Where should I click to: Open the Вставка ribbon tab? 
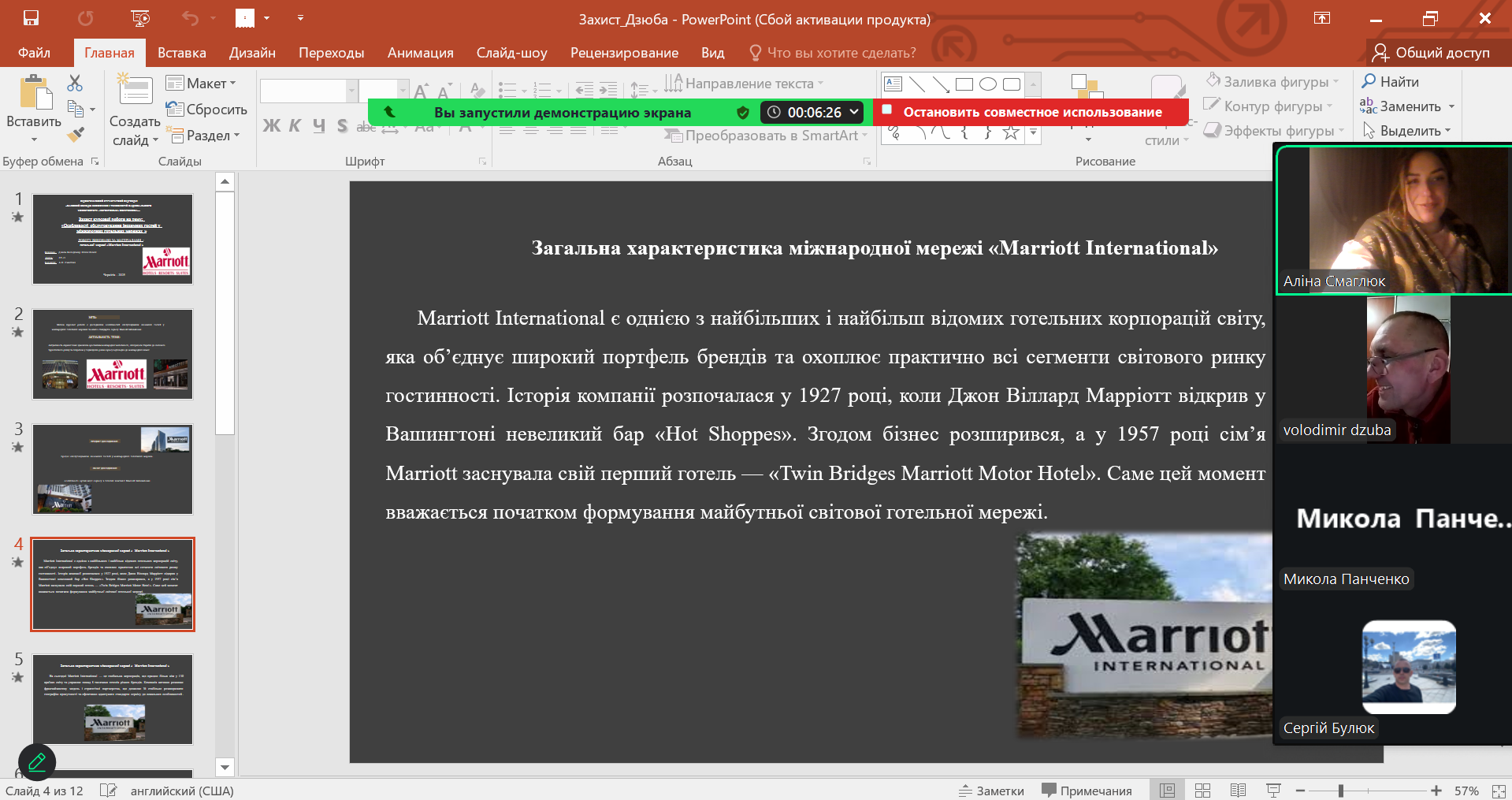click(x=181, y=53)
